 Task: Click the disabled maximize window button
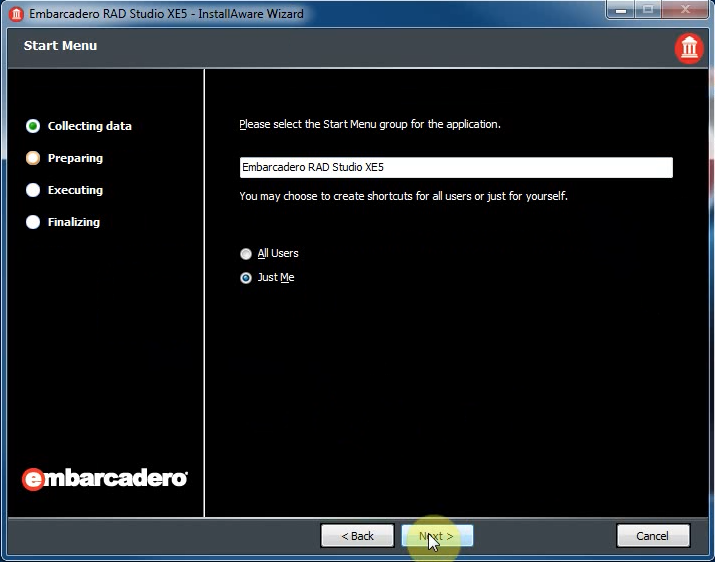click(648, 9)
